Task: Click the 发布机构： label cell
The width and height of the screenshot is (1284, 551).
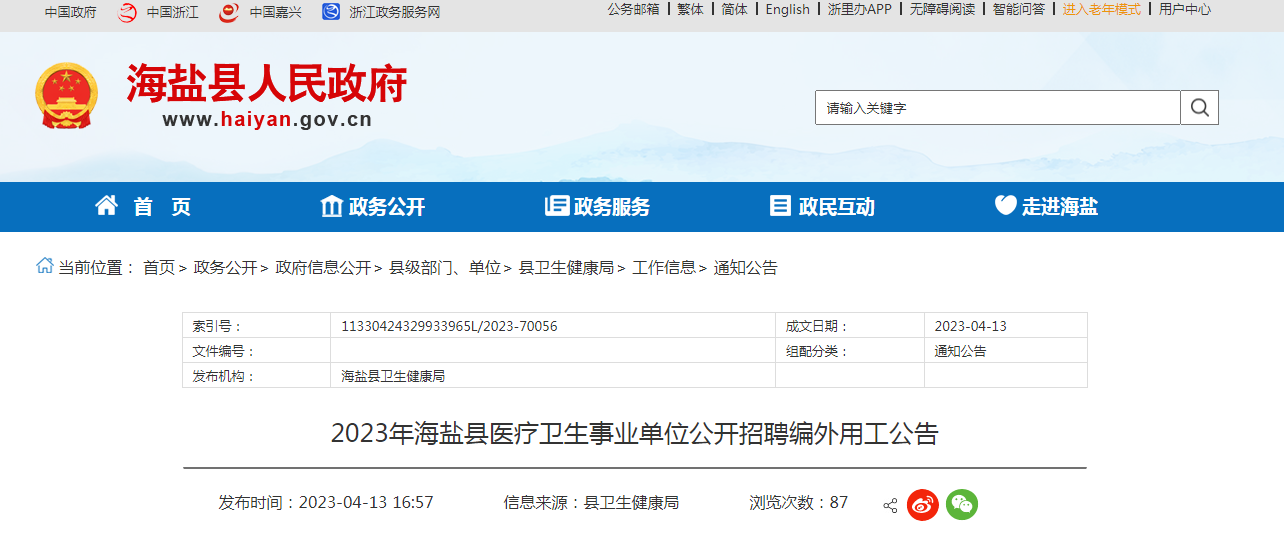Action: click(256, 376)
